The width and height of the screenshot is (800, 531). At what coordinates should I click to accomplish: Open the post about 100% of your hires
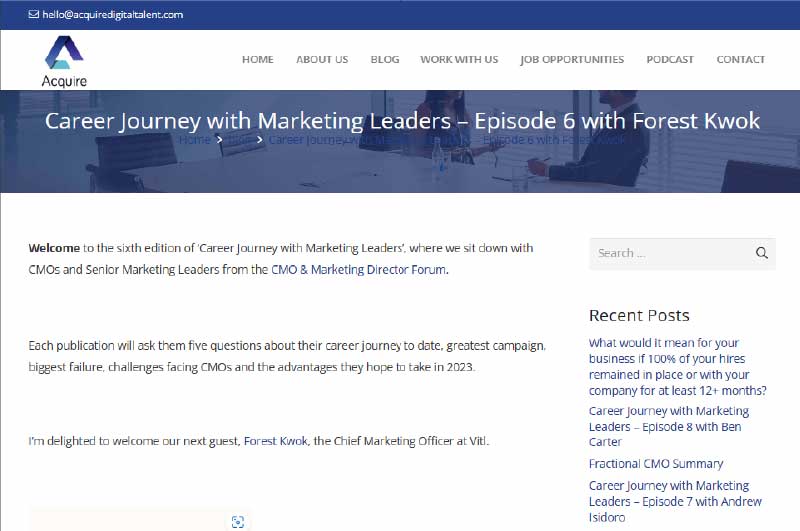678,366
